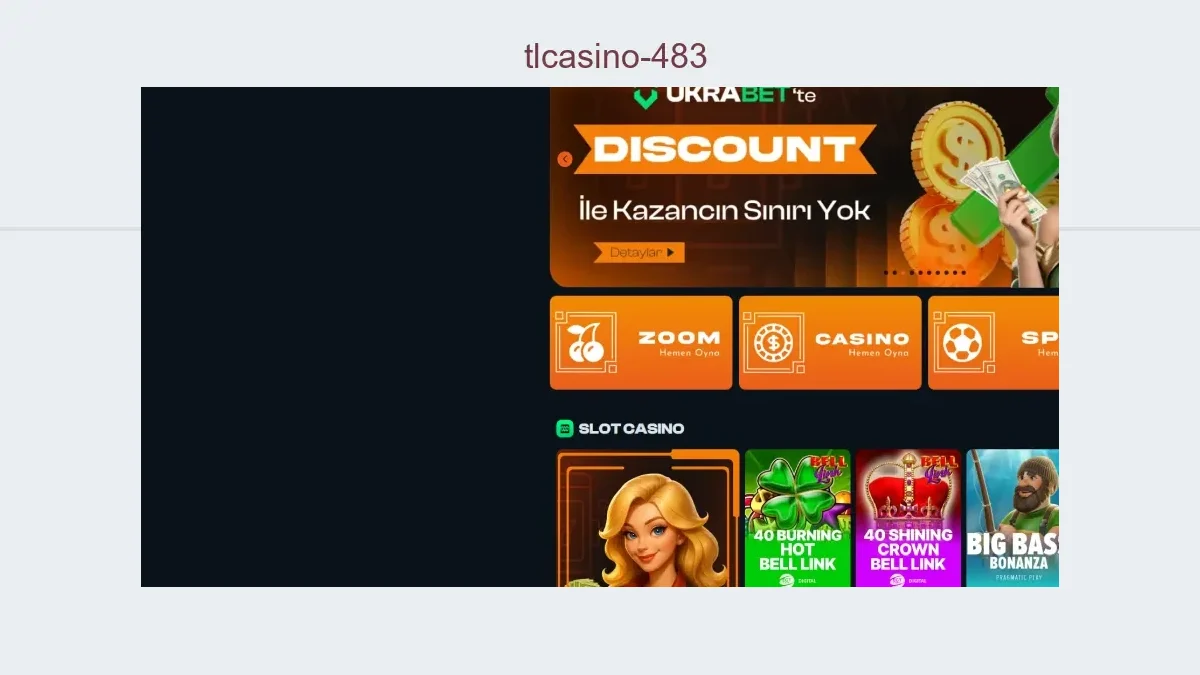
Task: Click the tlcasino-483 page title
Action: 615,56
